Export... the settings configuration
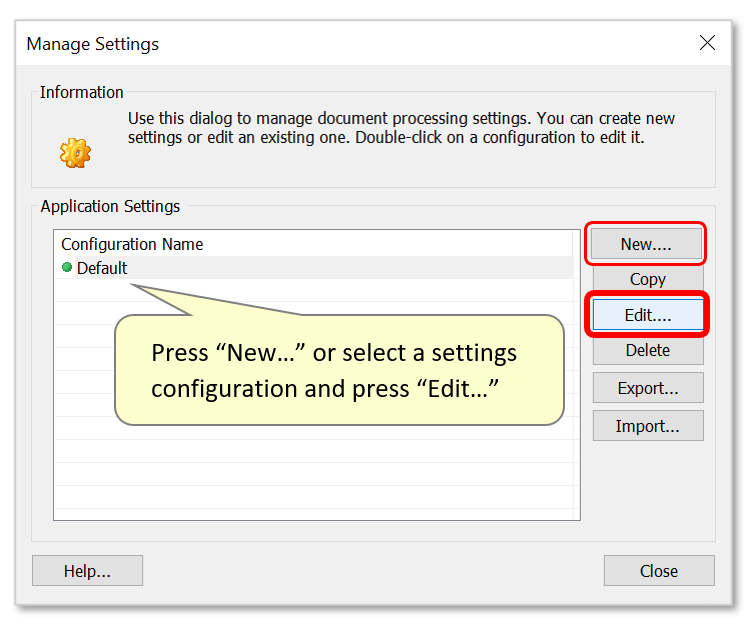Viewport: 754px width, 628px height. point(648,388)
